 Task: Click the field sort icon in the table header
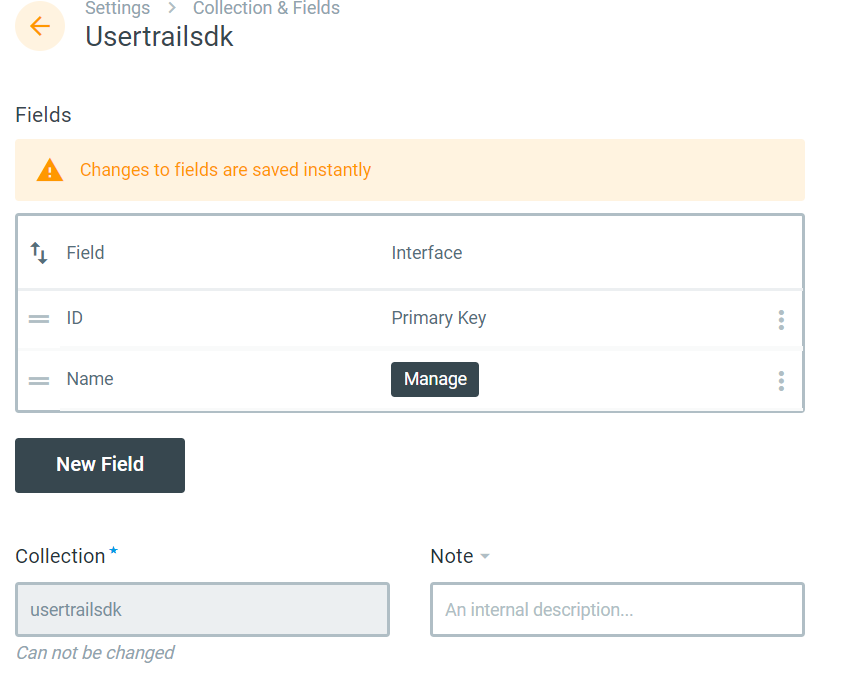pyautogui.click(x=39, y=253)
